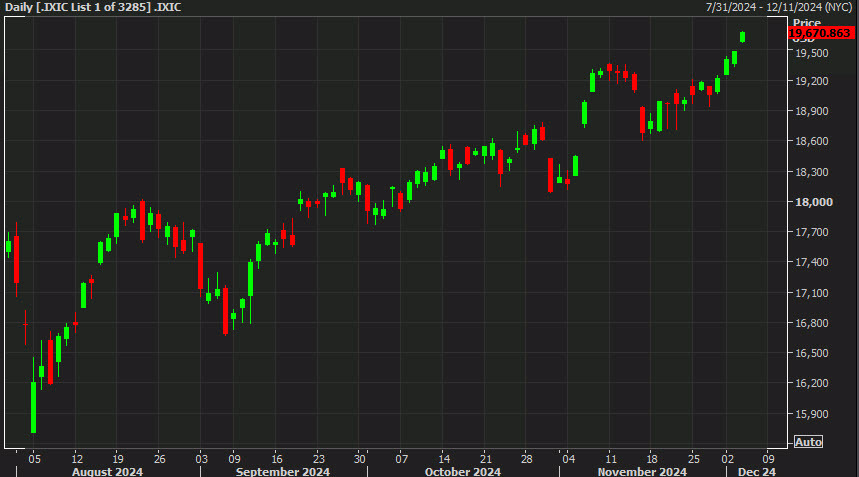Click the 18,600 price axis label
The height and width of the screenshot is (477, 859).
click(812, 141)
